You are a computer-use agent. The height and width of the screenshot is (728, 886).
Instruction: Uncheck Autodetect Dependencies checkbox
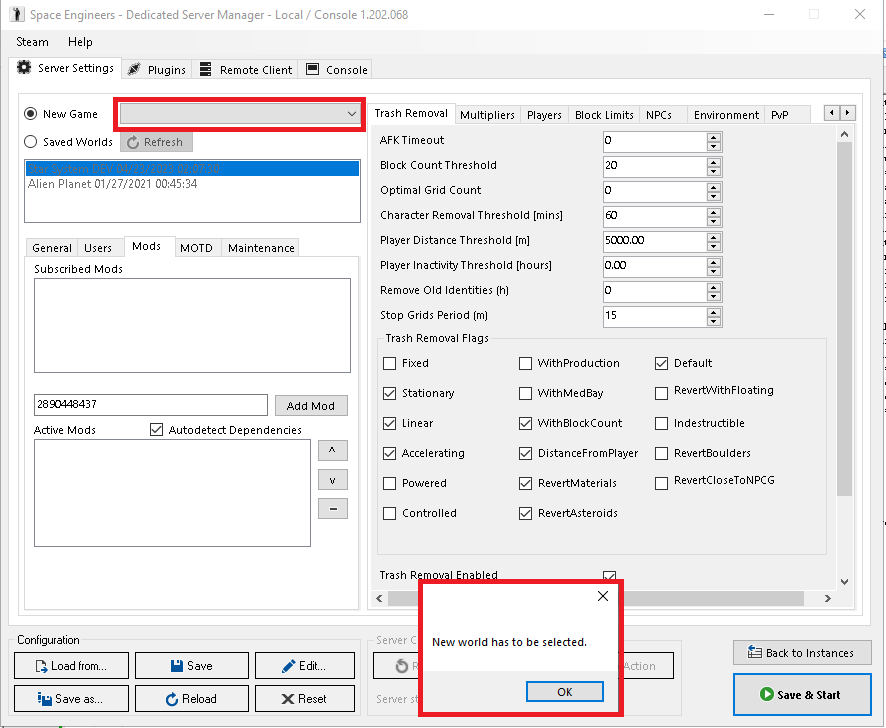(x=156, y=430)
